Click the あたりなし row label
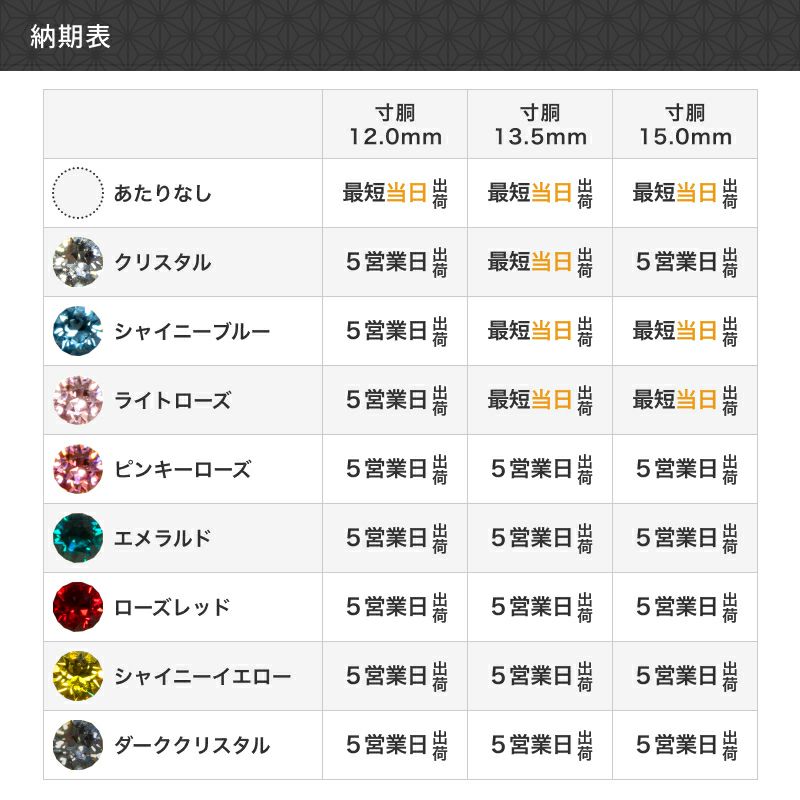The image size is (800, 800). coord(163,193)
